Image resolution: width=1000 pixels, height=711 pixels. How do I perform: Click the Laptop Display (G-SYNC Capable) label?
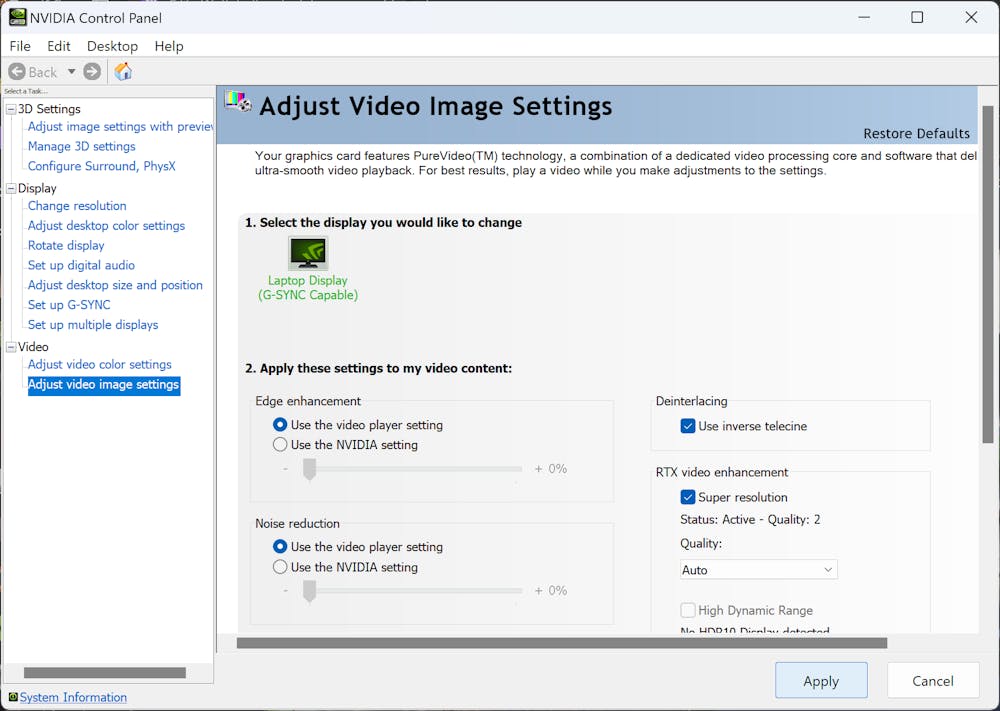point(308,288)
